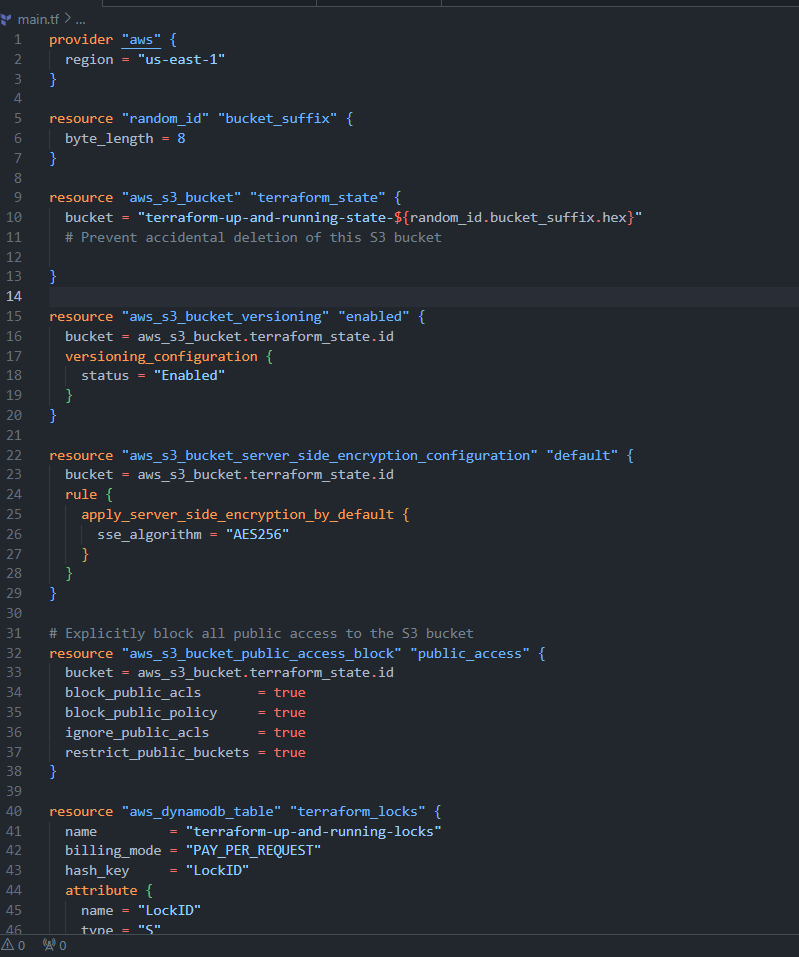Click the "terraform_state" resource name on line 9
This screenshot has width=799, height=957.
coord(317,198)
